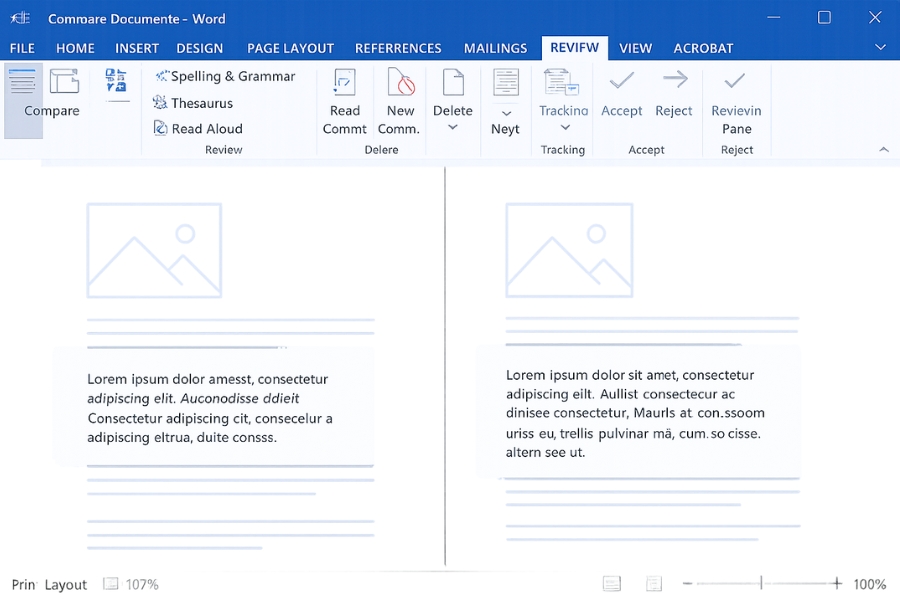Open the Next dropdown arrow
This screenshot has height=600, width=900.
point(506,113)
